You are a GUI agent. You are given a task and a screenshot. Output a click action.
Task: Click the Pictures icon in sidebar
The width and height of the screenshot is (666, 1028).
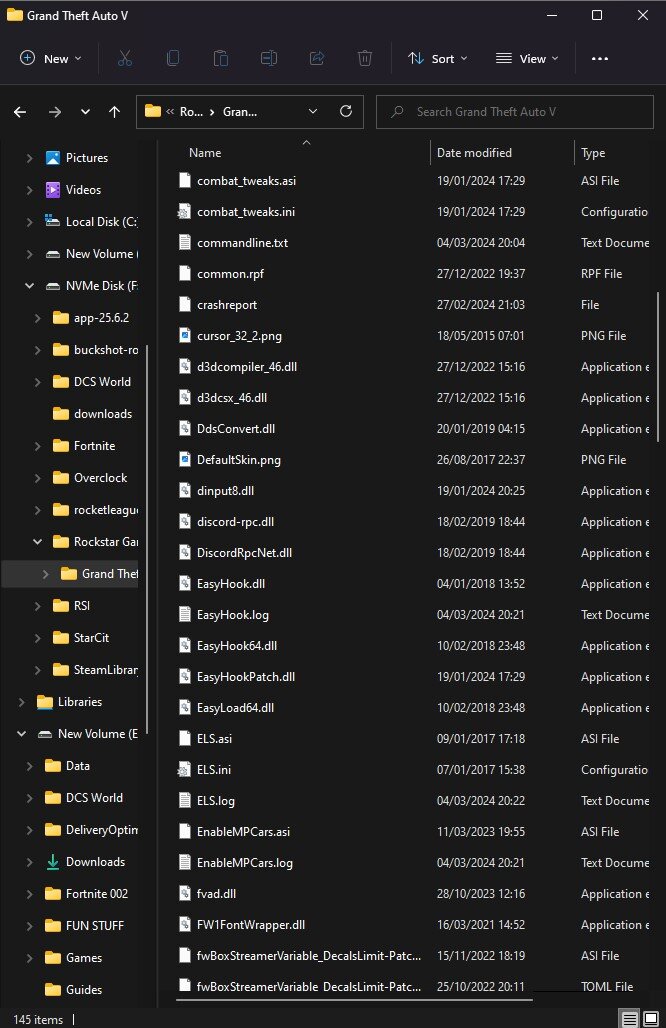pos(52,158)
